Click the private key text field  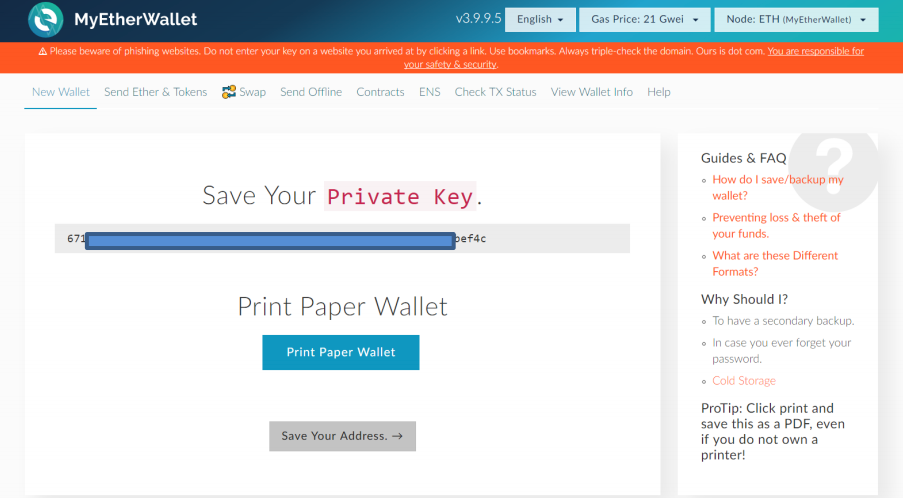342,238
